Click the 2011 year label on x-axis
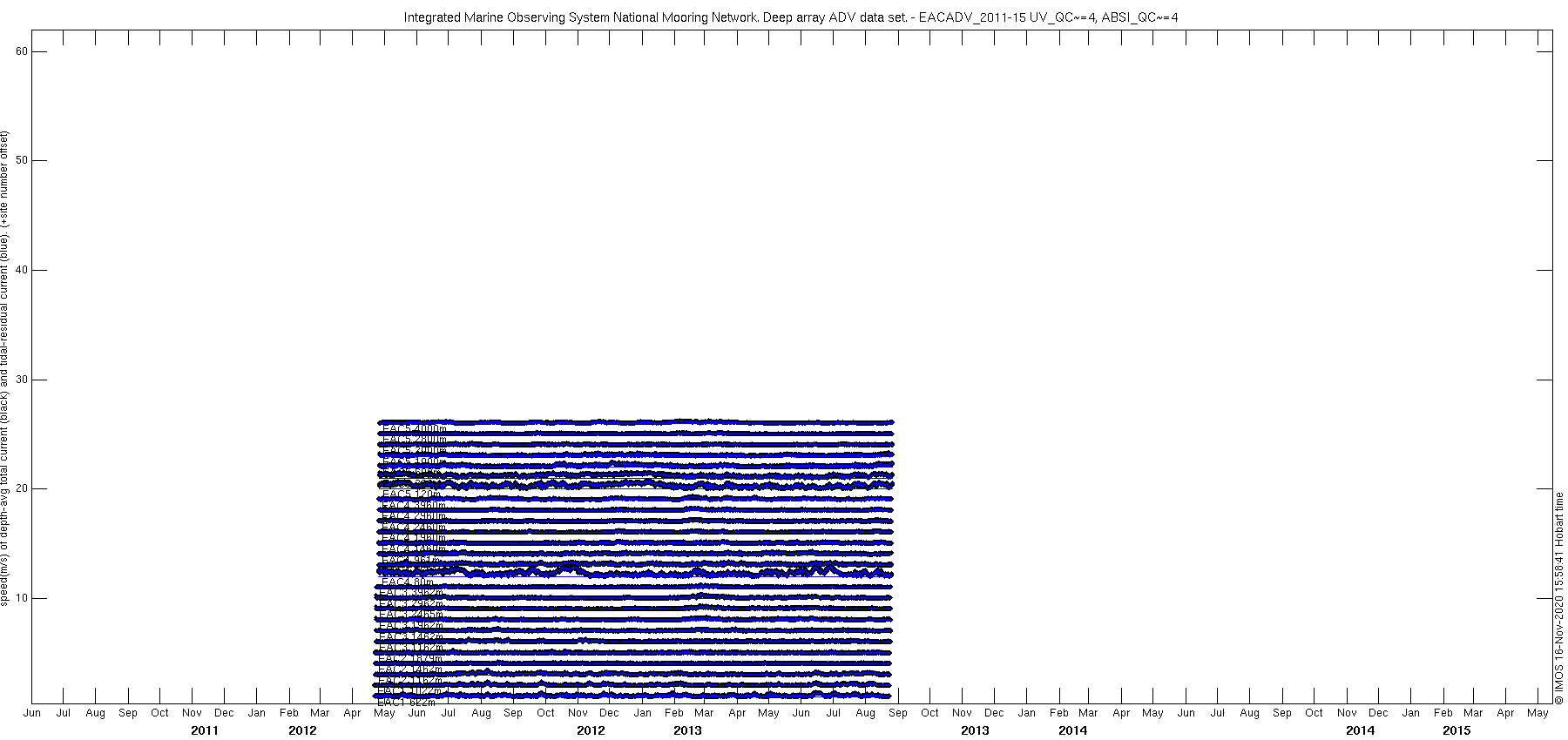 [x=205, y=730]
